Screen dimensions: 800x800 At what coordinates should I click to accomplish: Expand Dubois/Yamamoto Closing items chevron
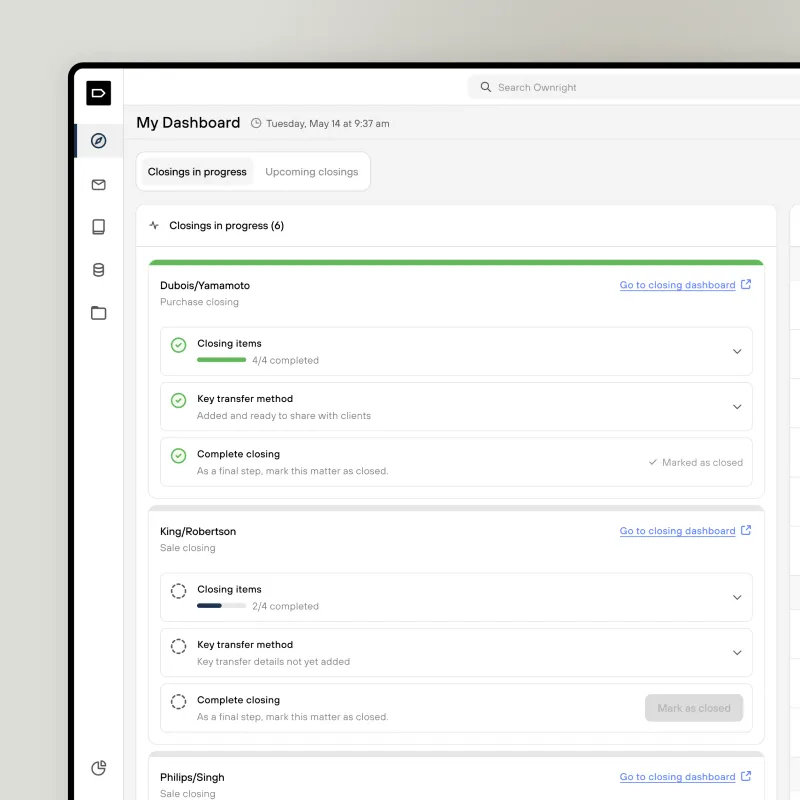[737, 352]
